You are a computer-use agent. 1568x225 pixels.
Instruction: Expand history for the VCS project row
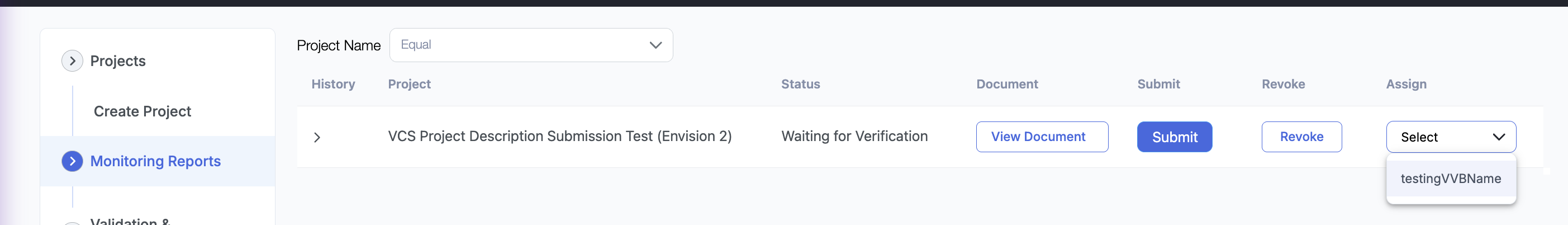316,137
